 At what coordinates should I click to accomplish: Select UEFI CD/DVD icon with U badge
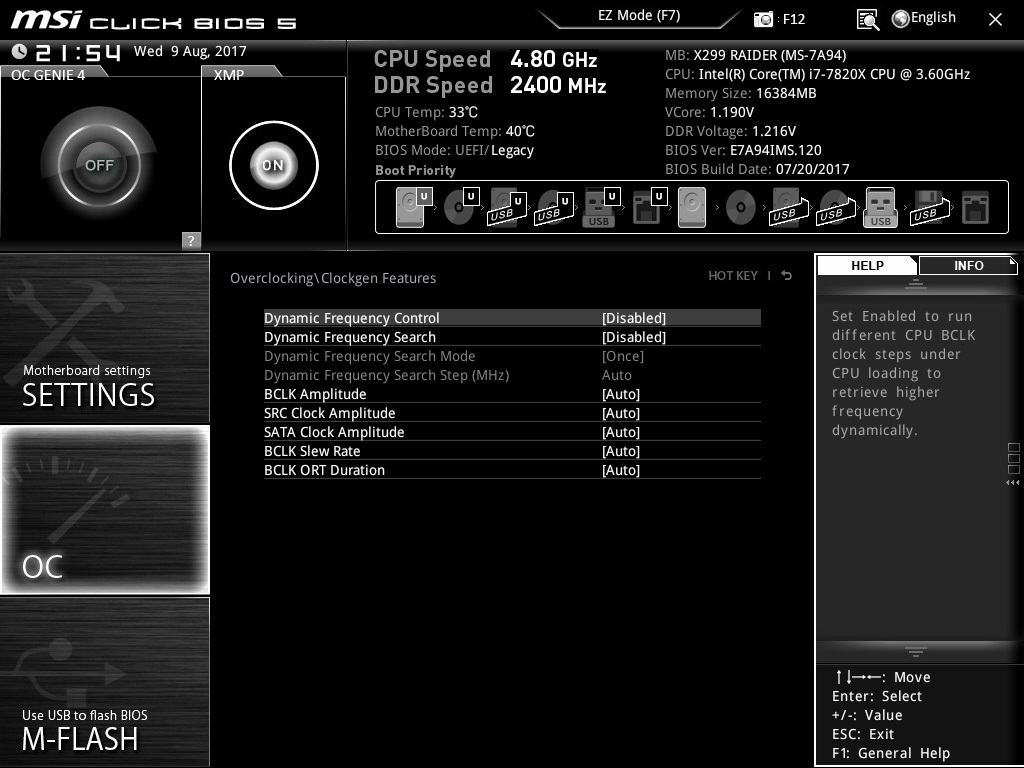click(x=461, y=207)
